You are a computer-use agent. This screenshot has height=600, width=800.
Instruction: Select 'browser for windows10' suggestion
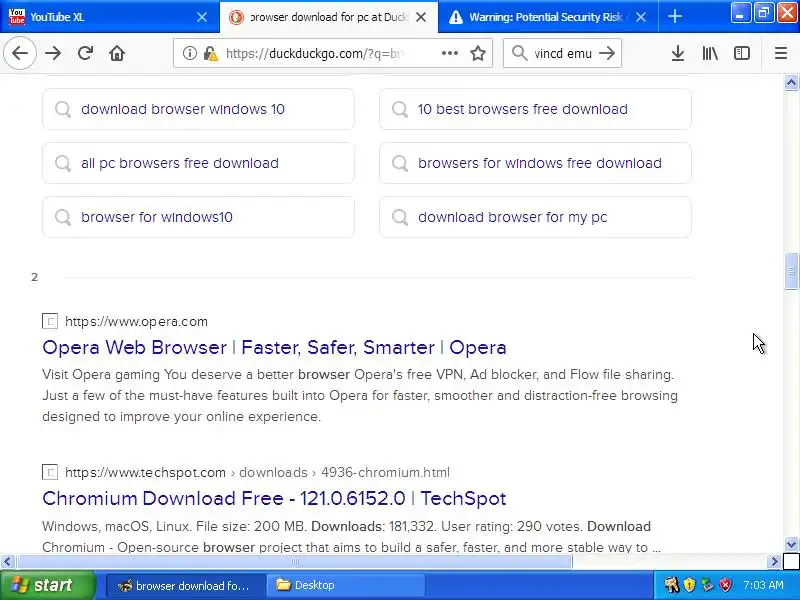pos(198,217)
